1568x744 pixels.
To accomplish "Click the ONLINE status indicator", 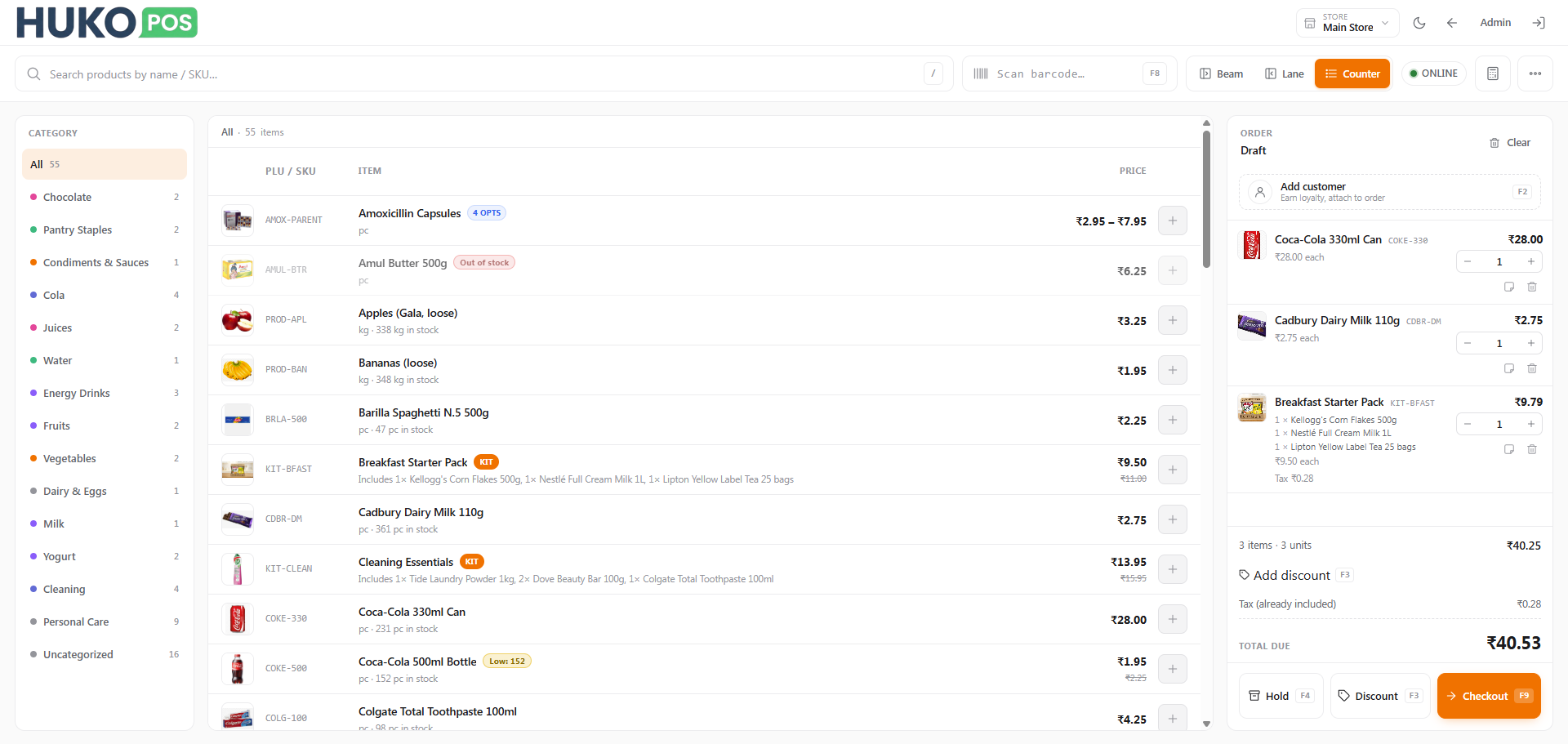I will 1434,74.
